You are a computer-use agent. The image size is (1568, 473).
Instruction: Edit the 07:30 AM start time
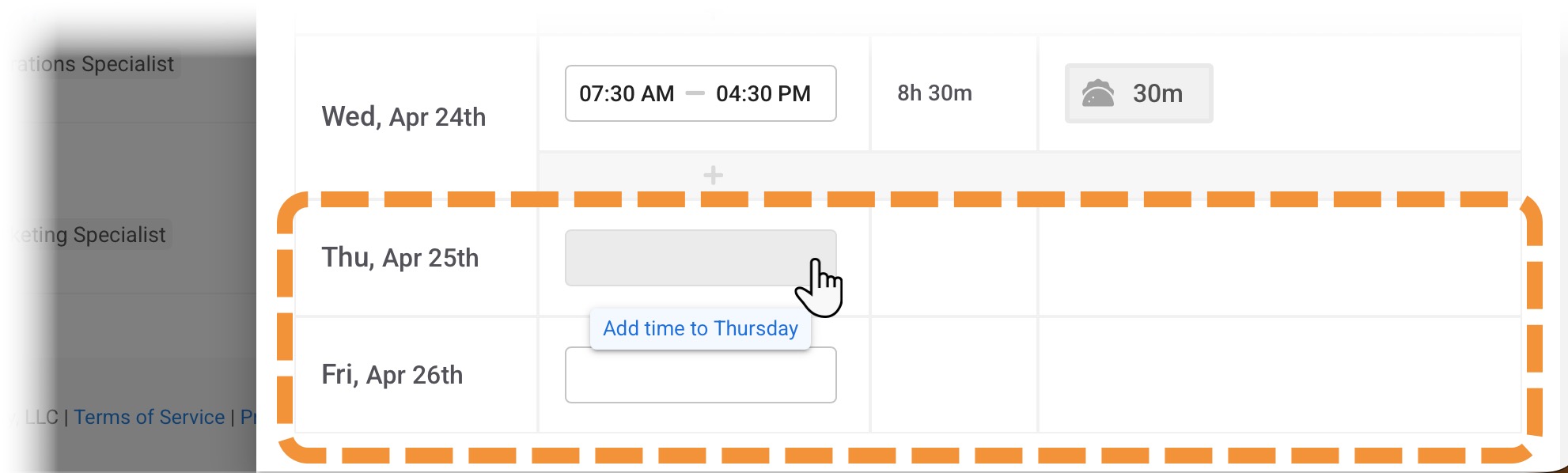627,93
